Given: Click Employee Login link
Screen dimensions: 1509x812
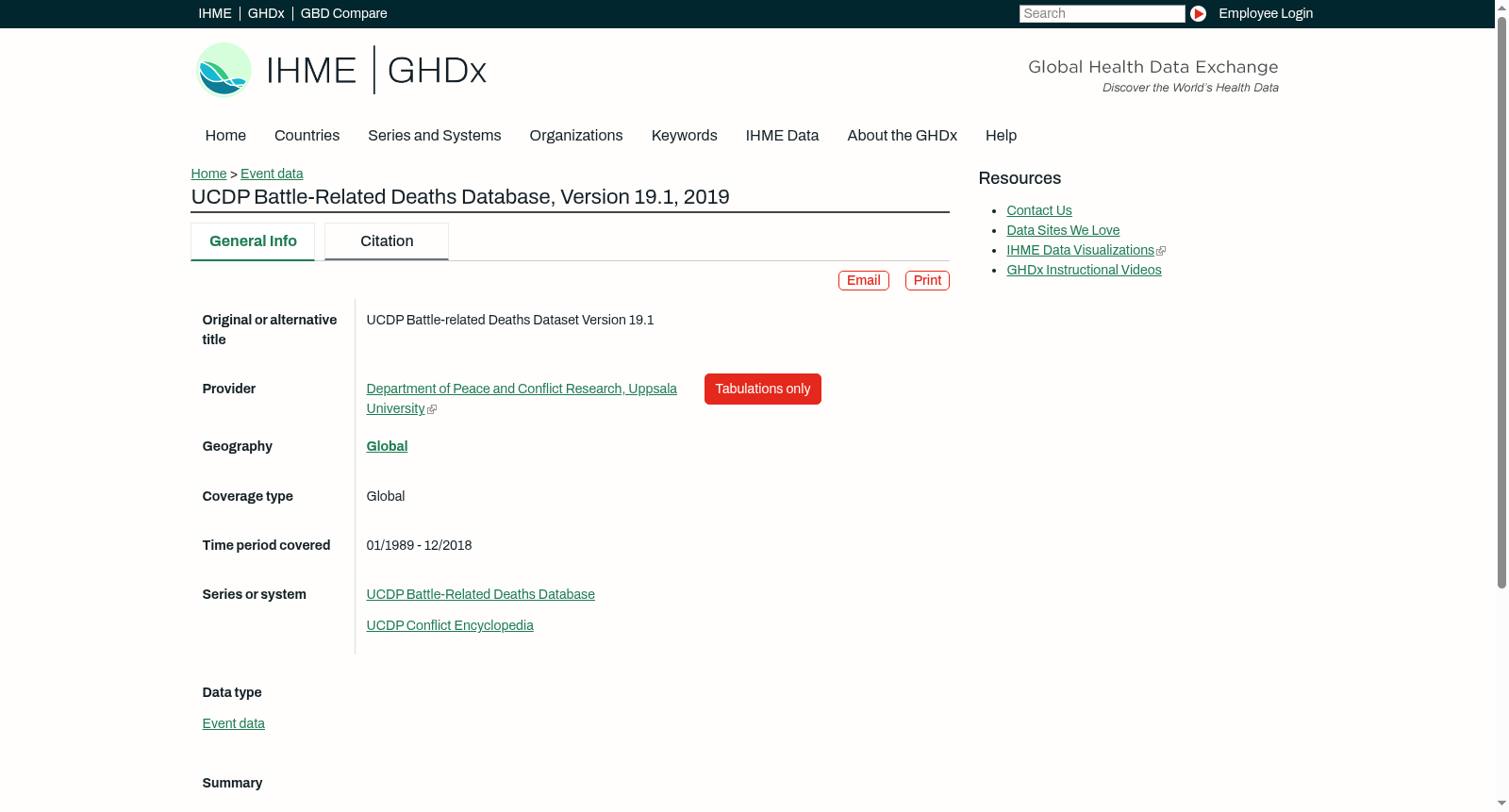Looking at the screenshot, I should click(x=1266, y=13).
